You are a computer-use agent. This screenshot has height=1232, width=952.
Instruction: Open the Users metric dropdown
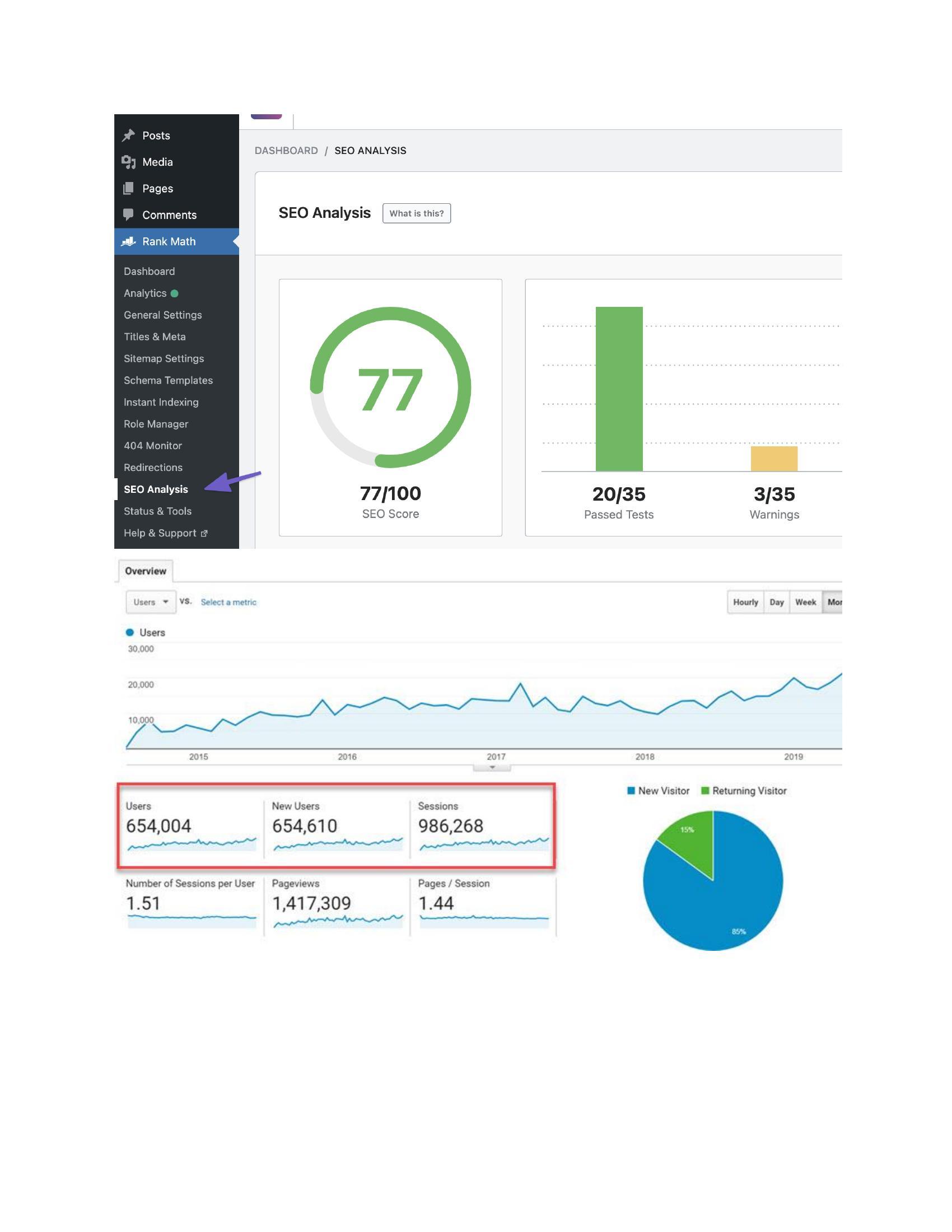point(151,602)
